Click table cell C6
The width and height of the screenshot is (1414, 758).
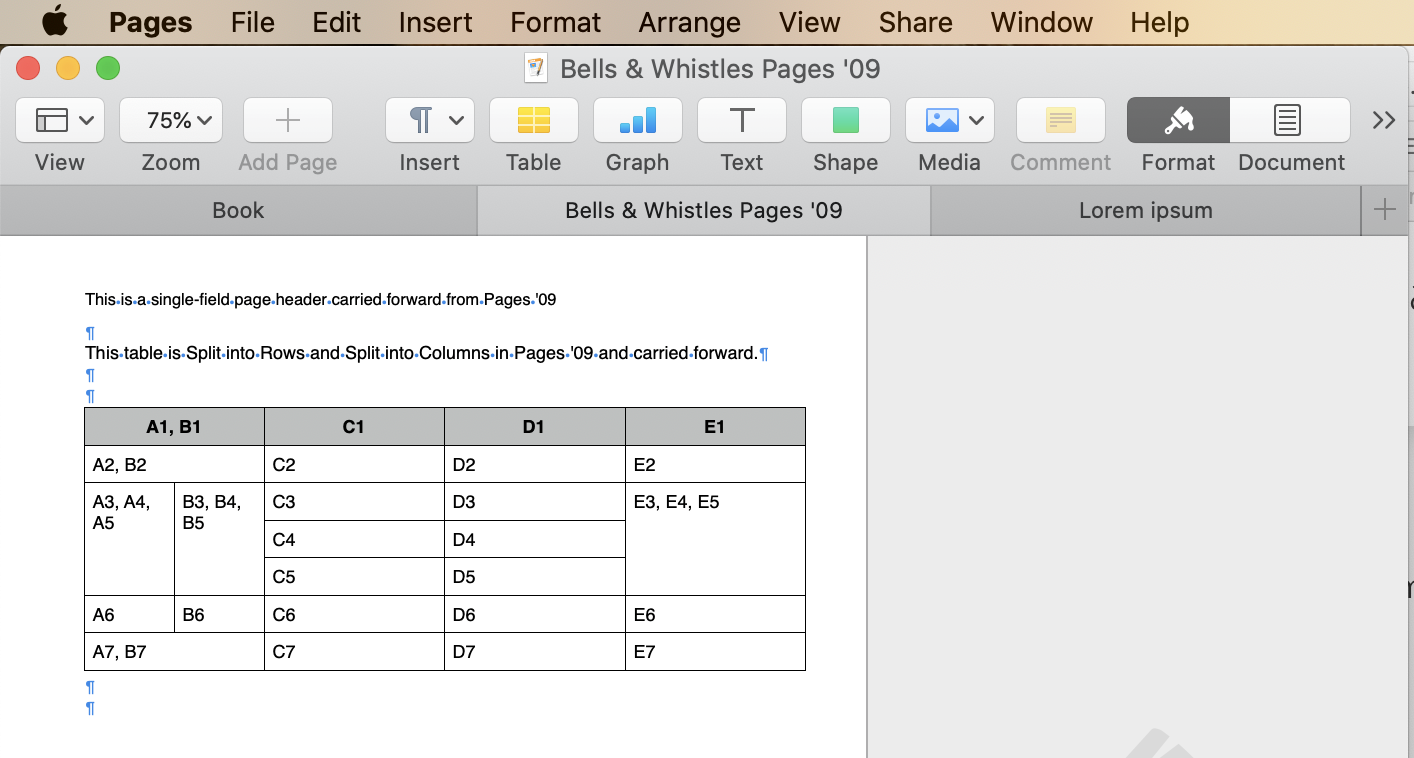point(354,614)
